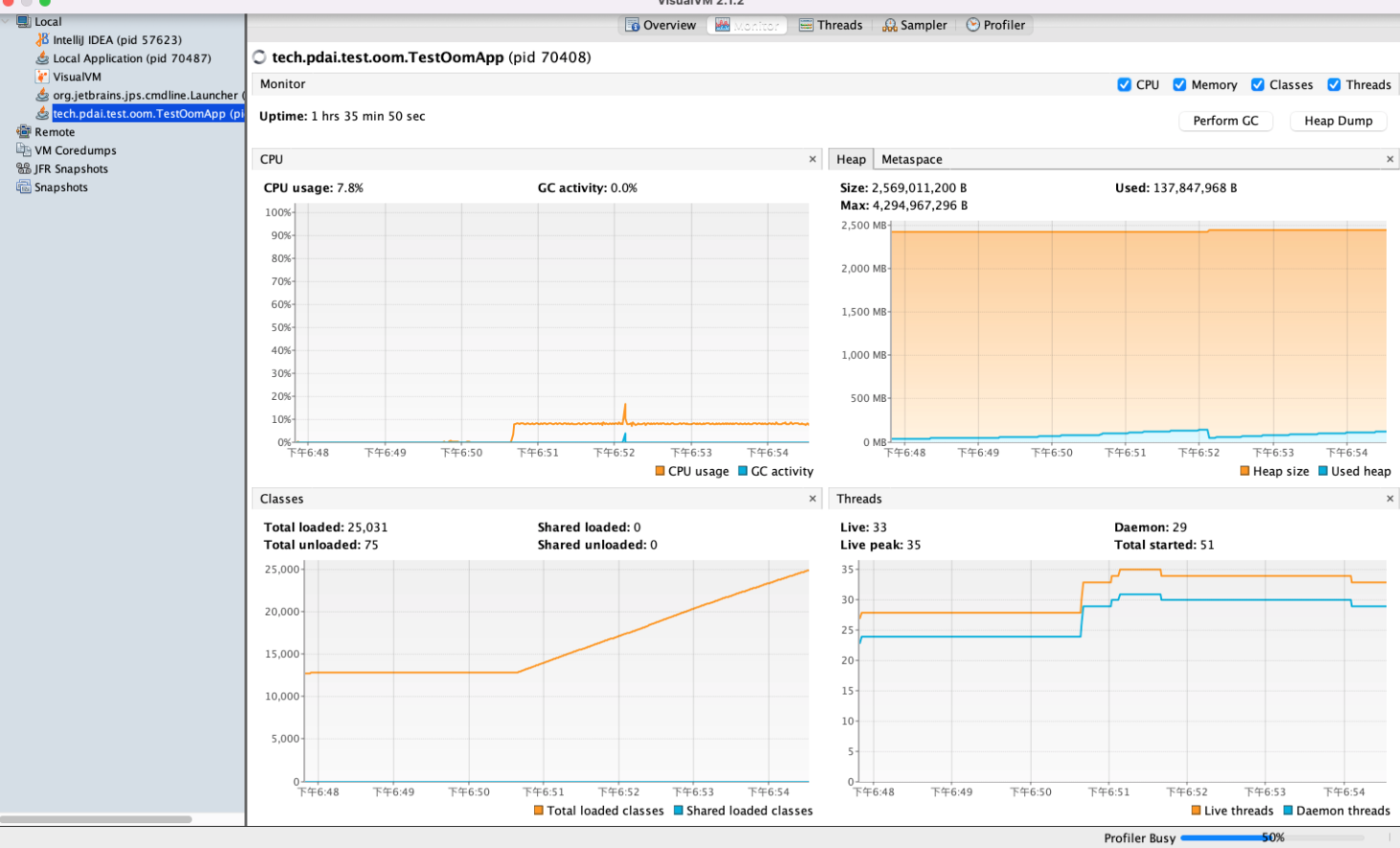Viewport: 1400px width, 848px height.
Task: Click the Local computer icon
Action: tap(24, 21)
